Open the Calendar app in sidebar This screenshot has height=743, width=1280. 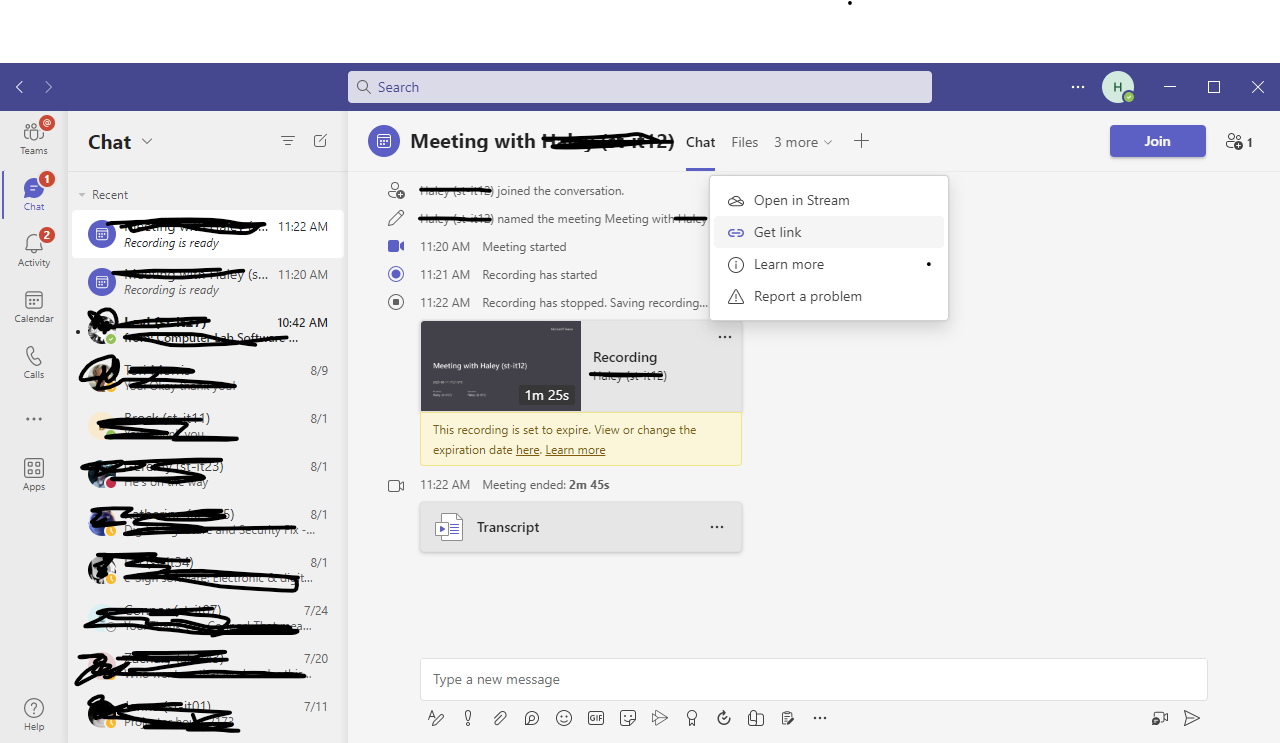click(34, 306)
